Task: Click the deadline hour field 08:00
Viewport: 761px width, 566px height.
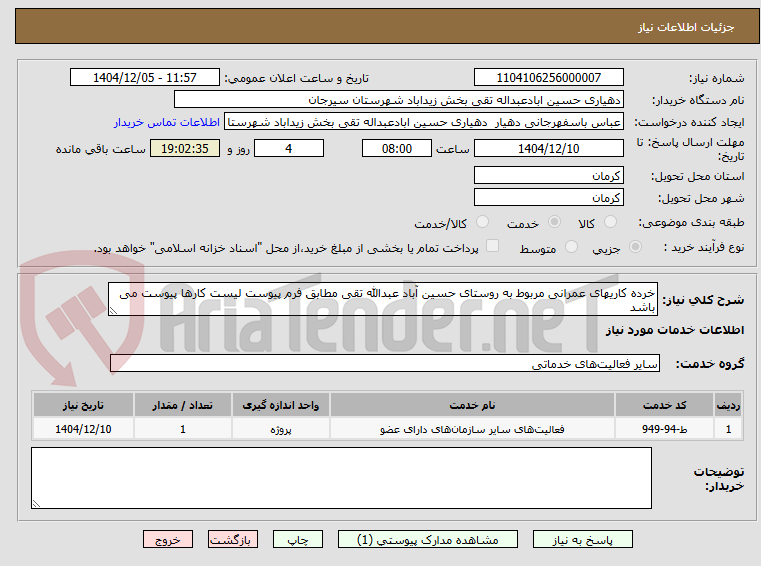Action: 397,149
